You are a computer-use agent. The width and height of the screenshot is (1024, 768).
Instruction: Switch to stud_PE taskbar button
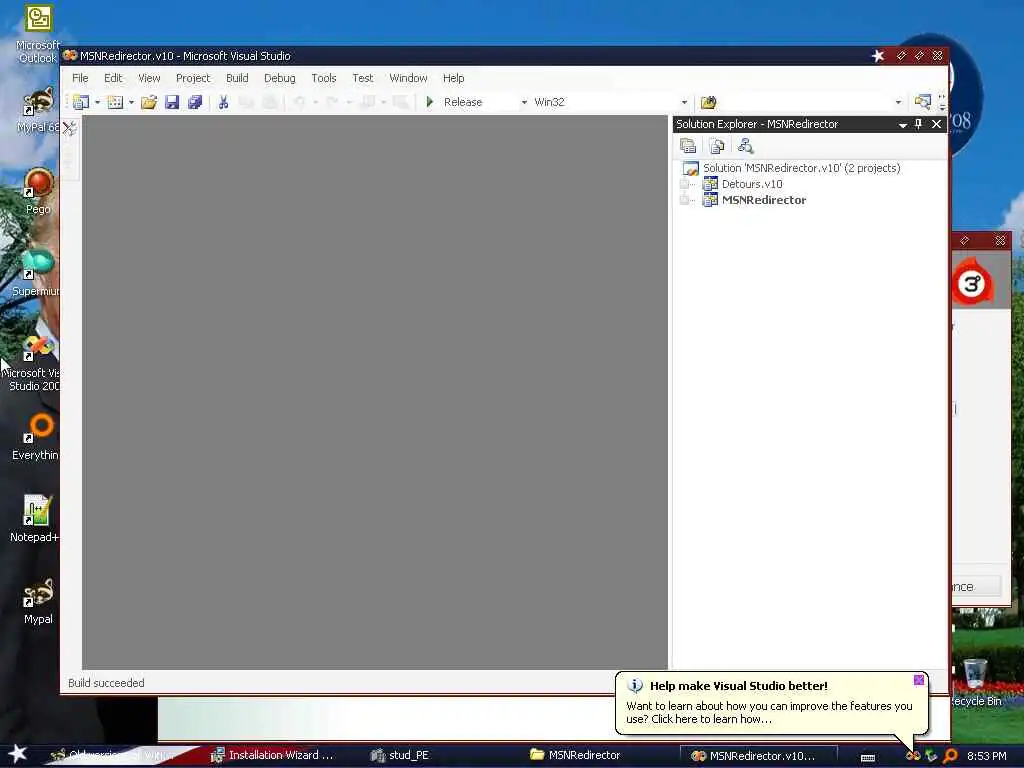400,755
